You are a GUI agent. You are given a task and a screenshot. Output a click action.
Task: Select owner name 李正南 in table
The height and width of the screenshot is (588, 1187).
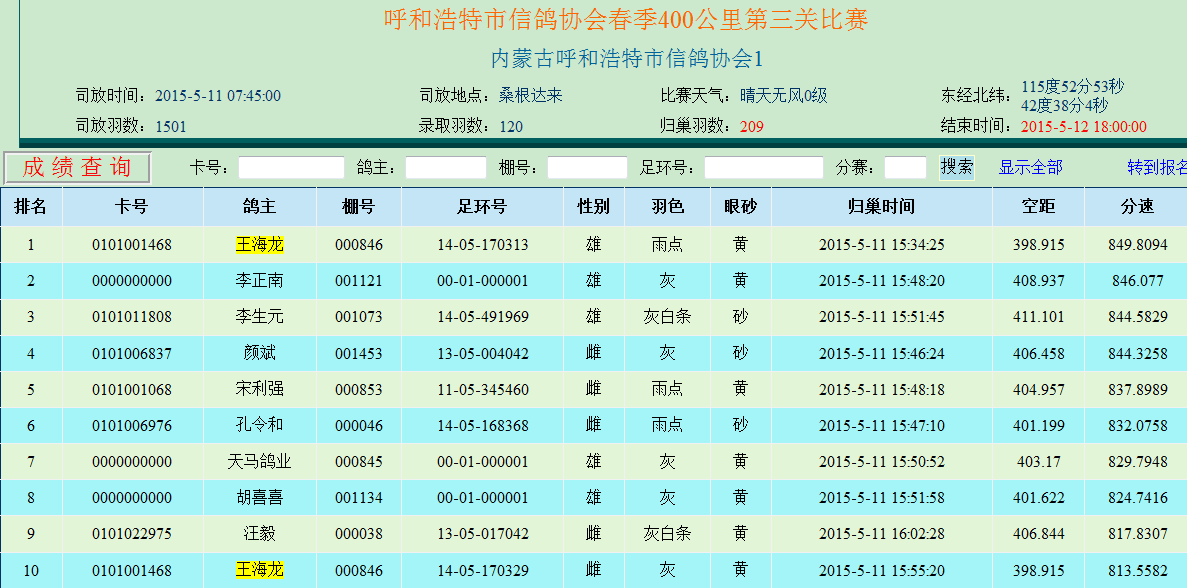coord(259,281)
